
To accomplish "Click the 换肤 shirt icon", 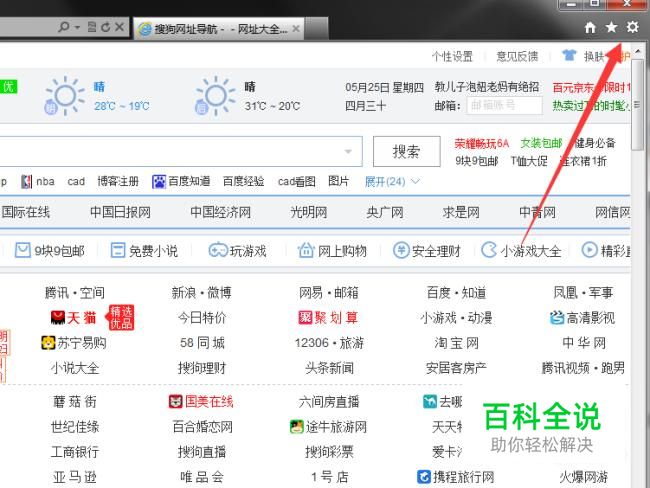I will tap(569, 55).
